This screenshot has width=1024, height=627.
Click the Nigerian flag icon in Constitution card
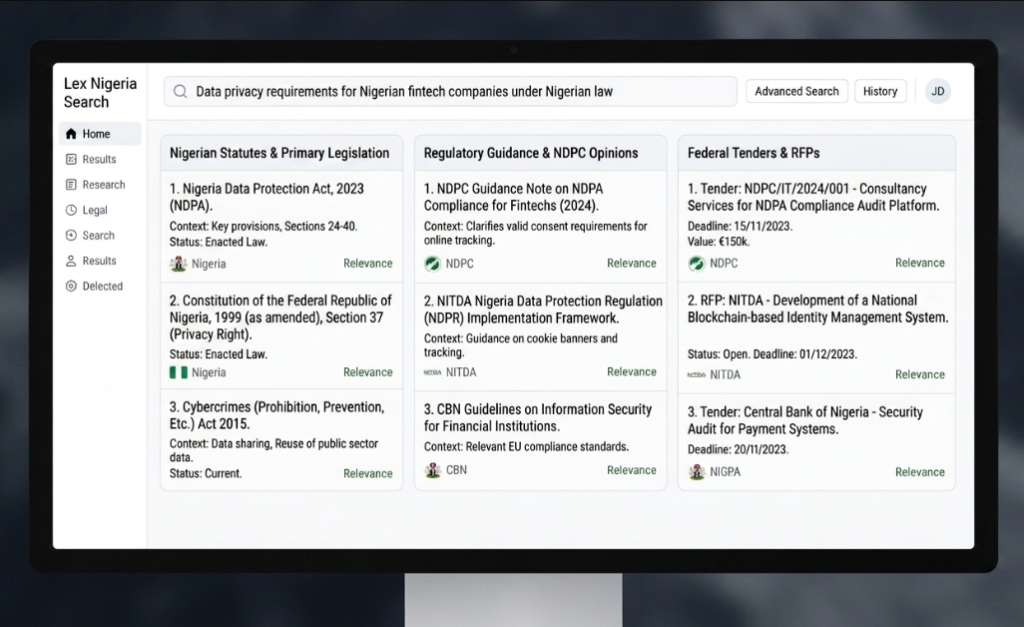[x=178, y=372]
